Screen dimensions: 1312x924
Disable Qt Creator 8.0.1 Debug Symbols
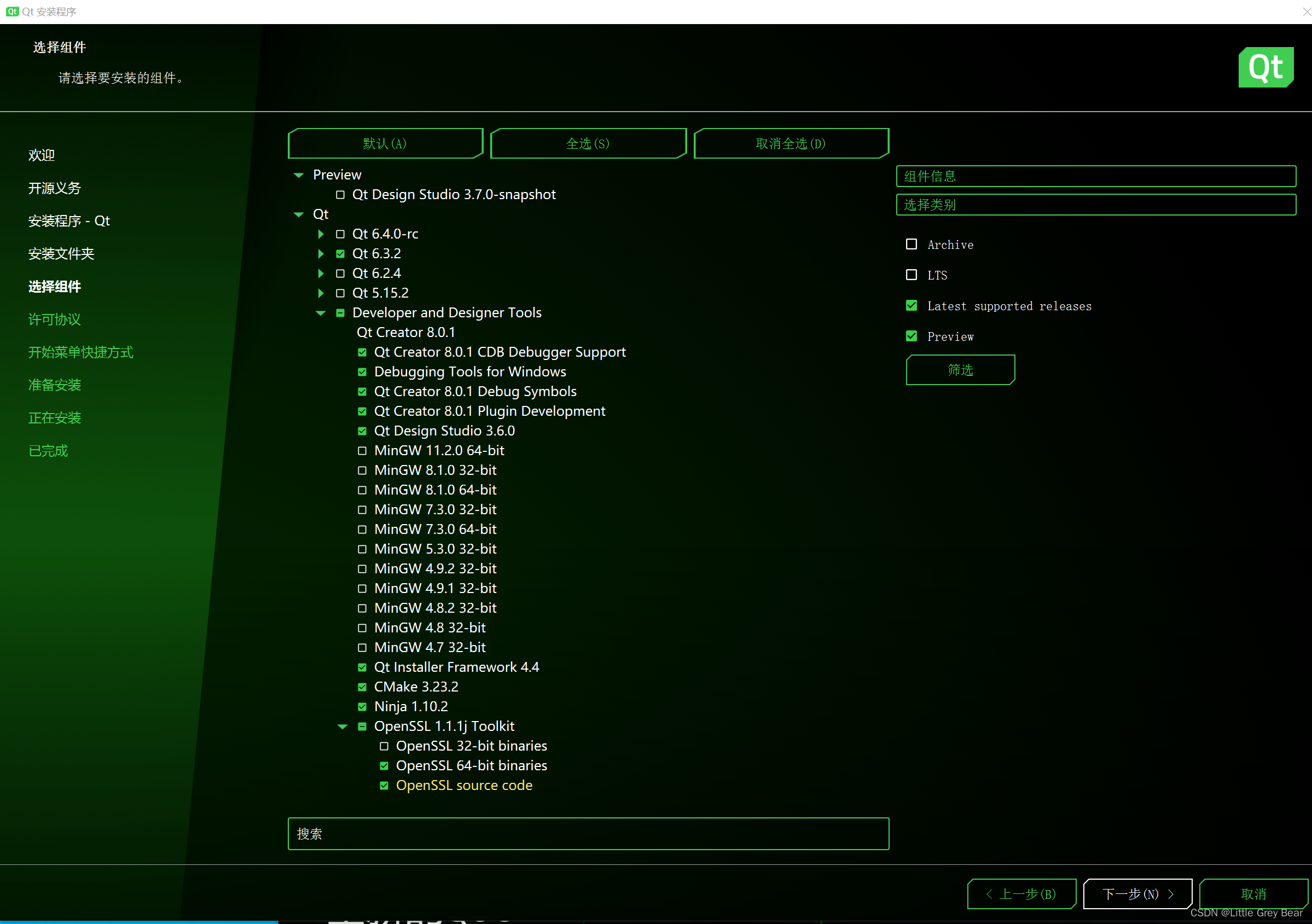[x=362, y=392]
